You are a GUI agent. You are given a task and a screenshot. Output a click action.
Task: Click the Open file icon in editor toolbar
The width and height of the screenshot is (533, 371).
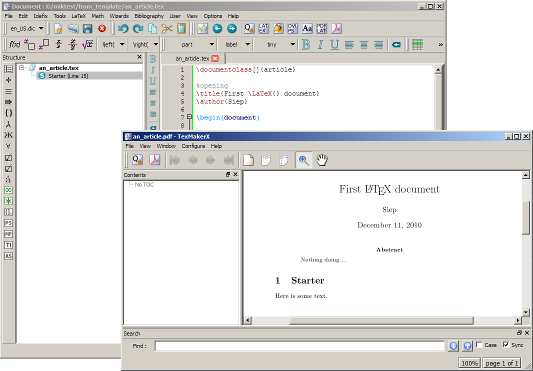(73, 29)
